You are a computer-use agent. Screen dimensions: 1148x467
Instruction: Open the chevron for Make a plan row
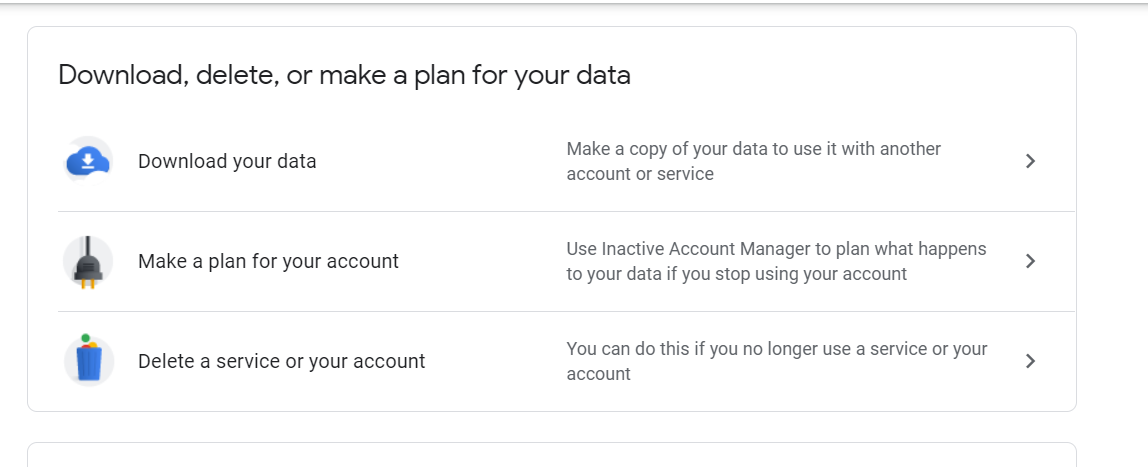(x=1030, y=261)
